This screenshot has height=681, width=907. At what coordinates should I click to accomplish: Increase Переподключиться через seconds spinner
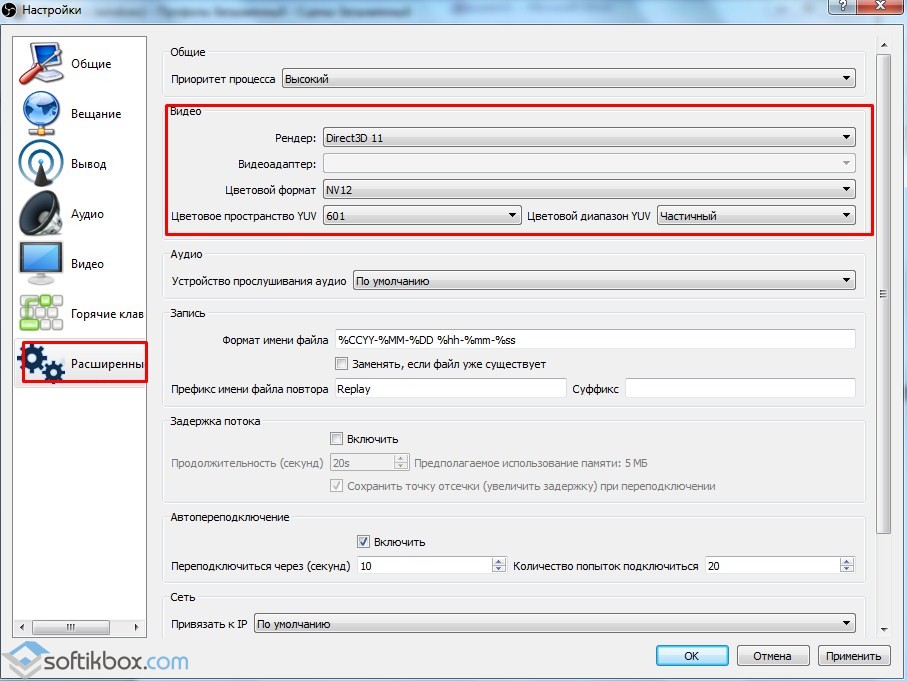[499, 562]
